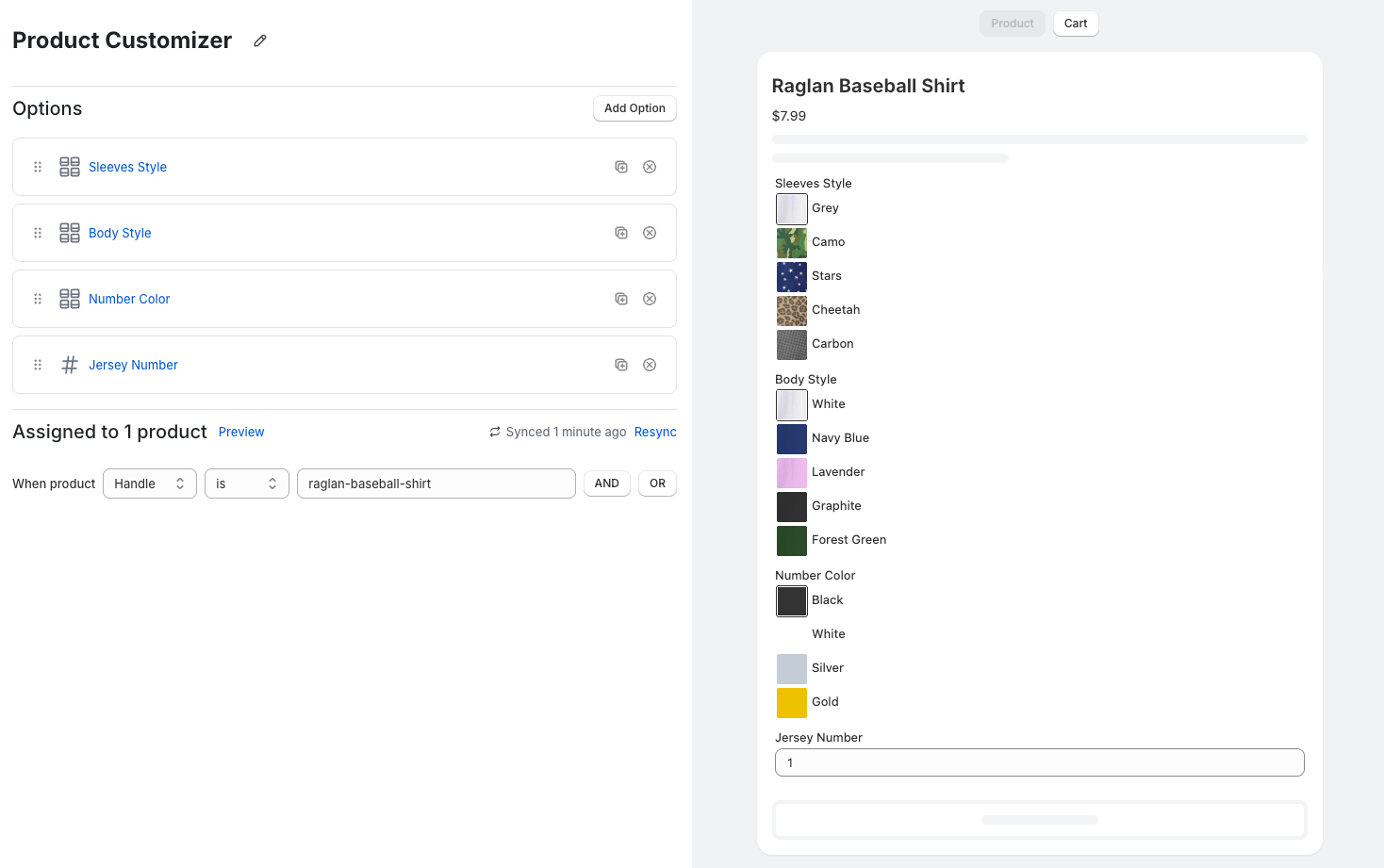Click drag handle of Number Color row
1384x868 pixels.
[x=38, y=299]
